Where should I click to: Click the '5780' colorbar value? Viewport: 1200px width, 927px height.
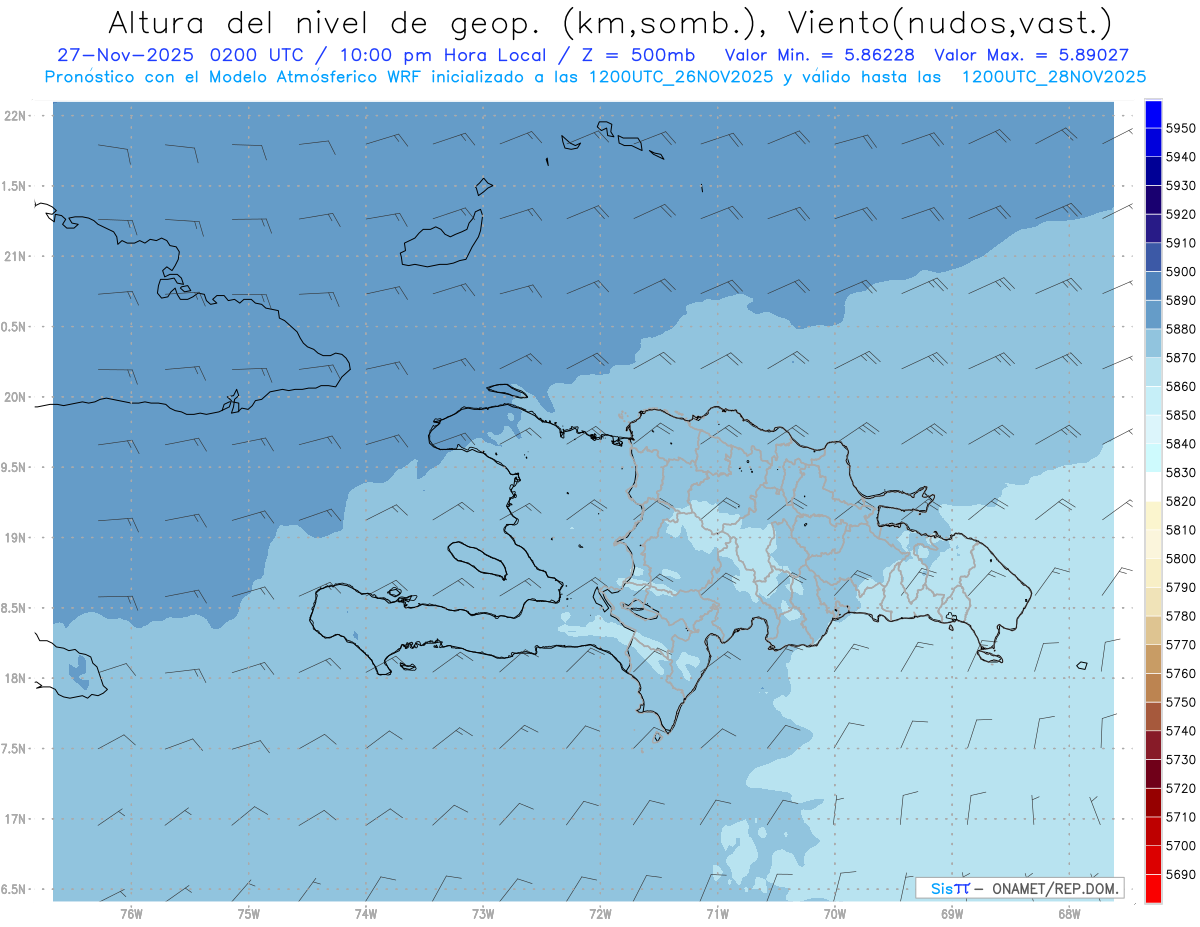(1180, 616)
